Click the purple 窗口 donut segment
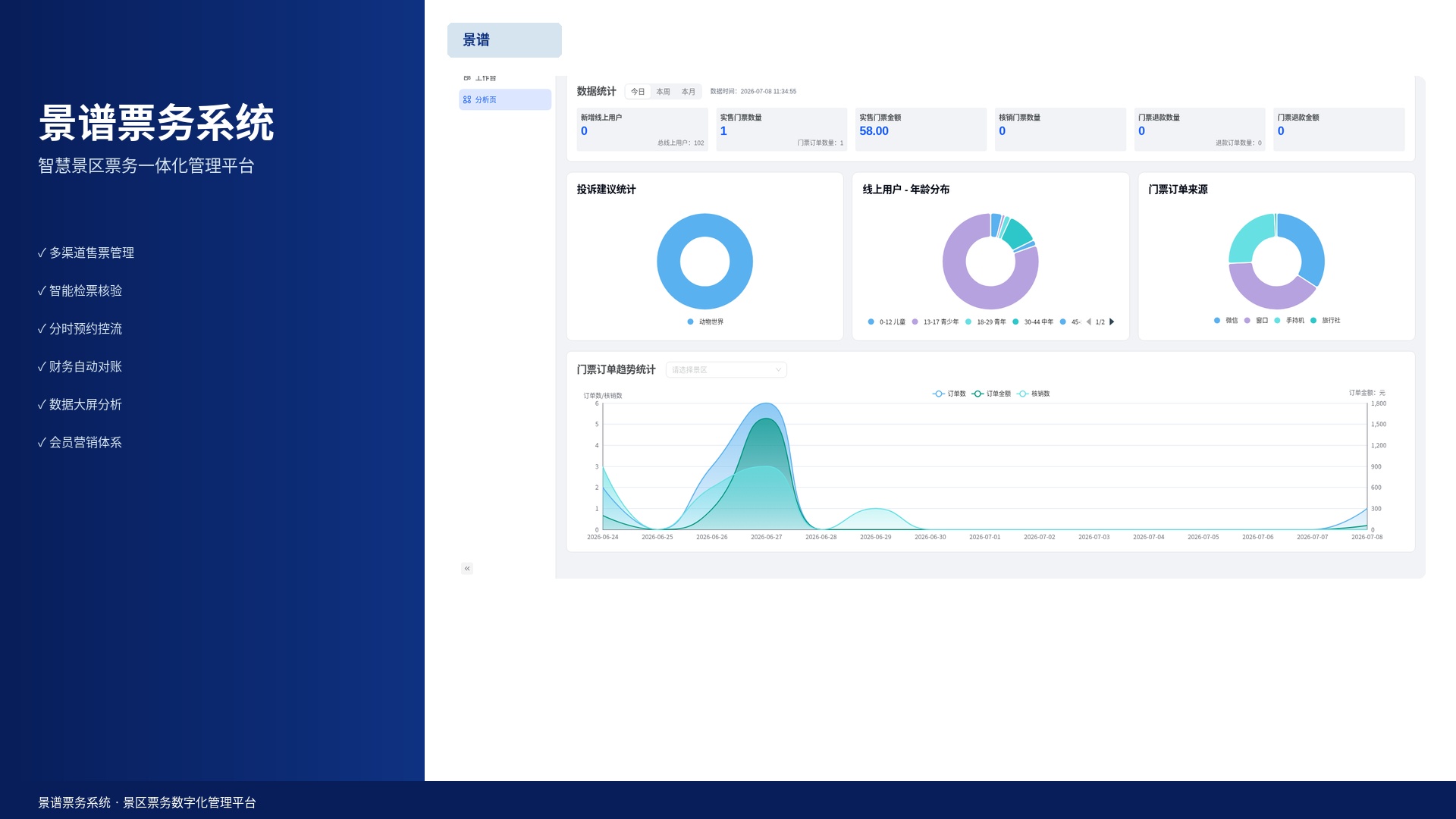Image resolution: width=1456 pixels, height=819 pixels. point(1268,292)
